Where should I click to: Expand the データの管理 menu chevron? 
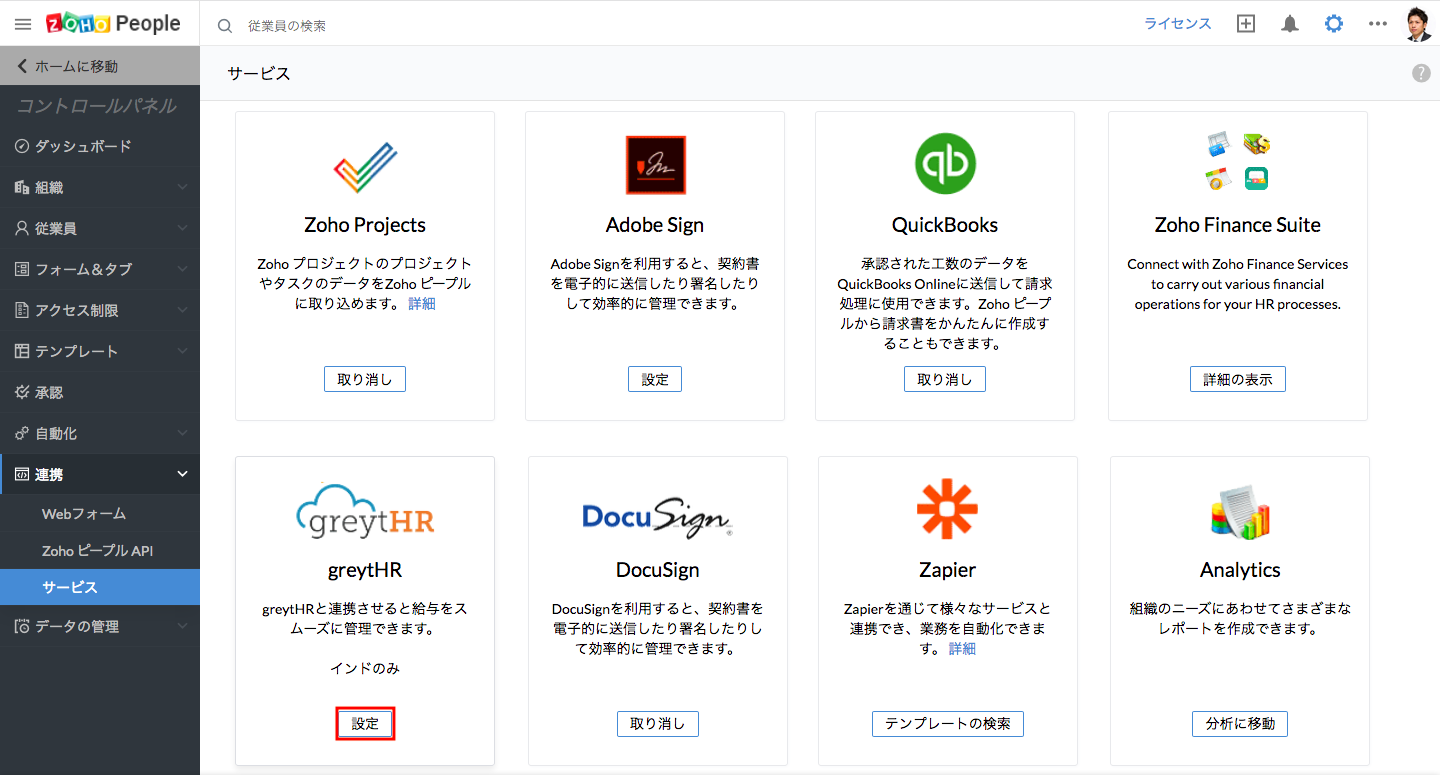tap(182, 626)
